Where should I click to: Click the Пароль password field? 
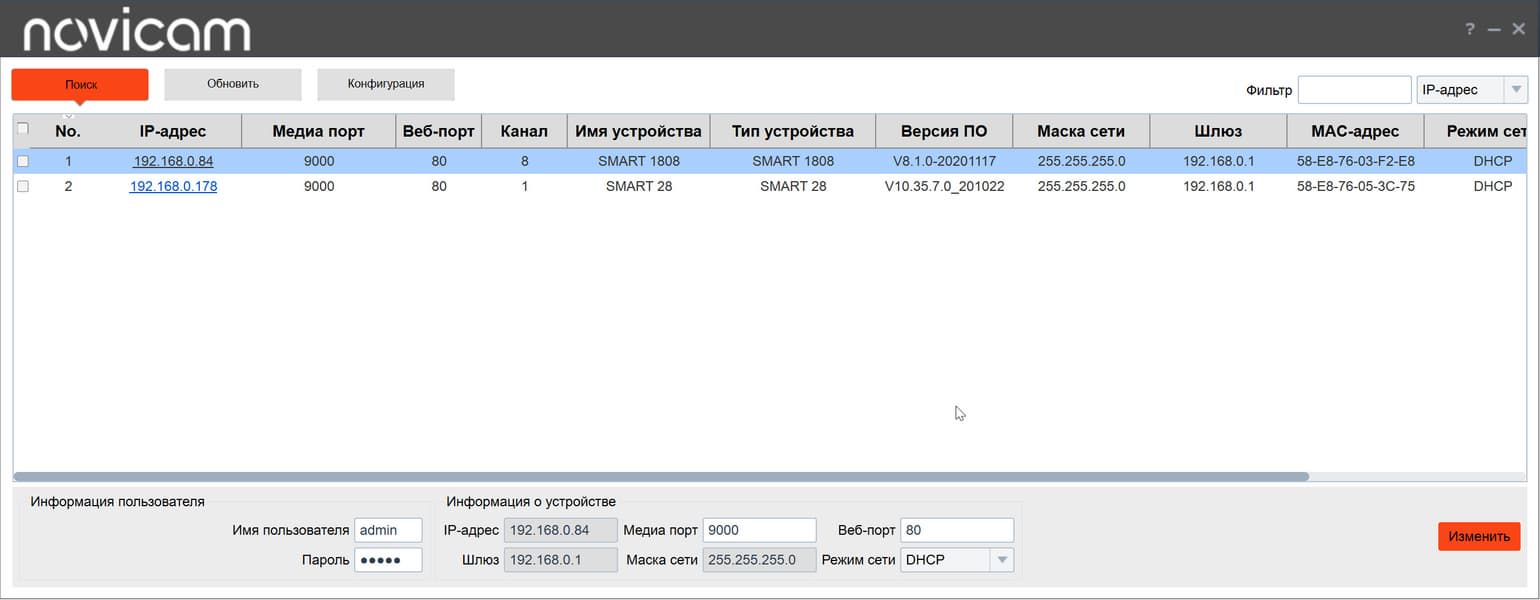(388, 560)
